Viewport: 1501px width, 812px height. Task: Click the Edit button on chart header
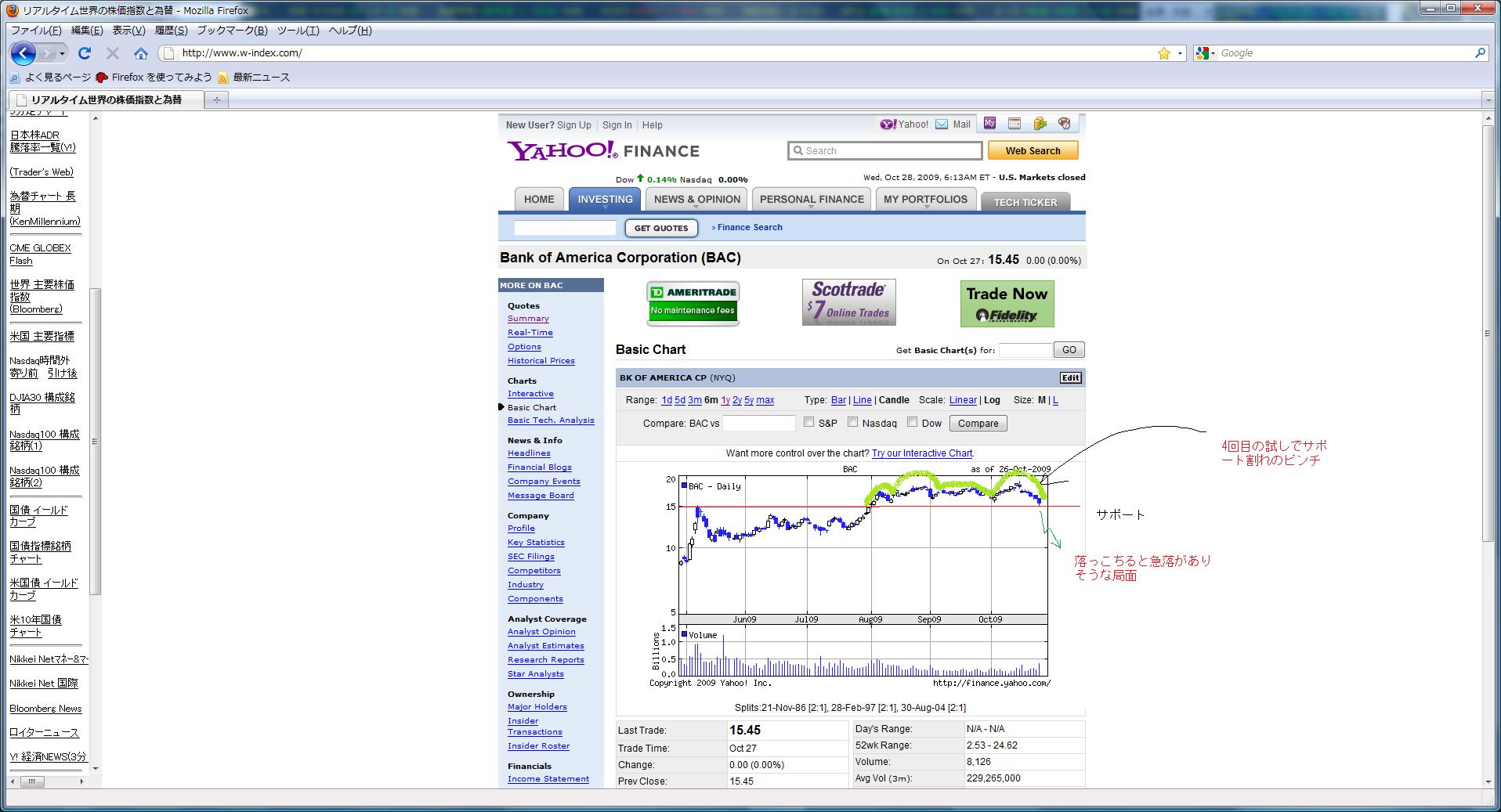tap(1070, 377)
